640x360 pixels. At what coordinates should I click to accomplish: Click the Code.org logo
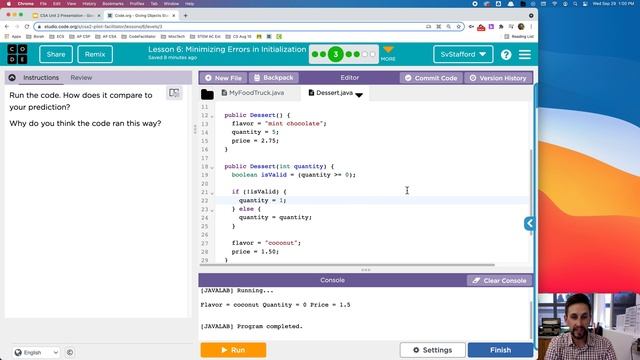coord(17,54)
